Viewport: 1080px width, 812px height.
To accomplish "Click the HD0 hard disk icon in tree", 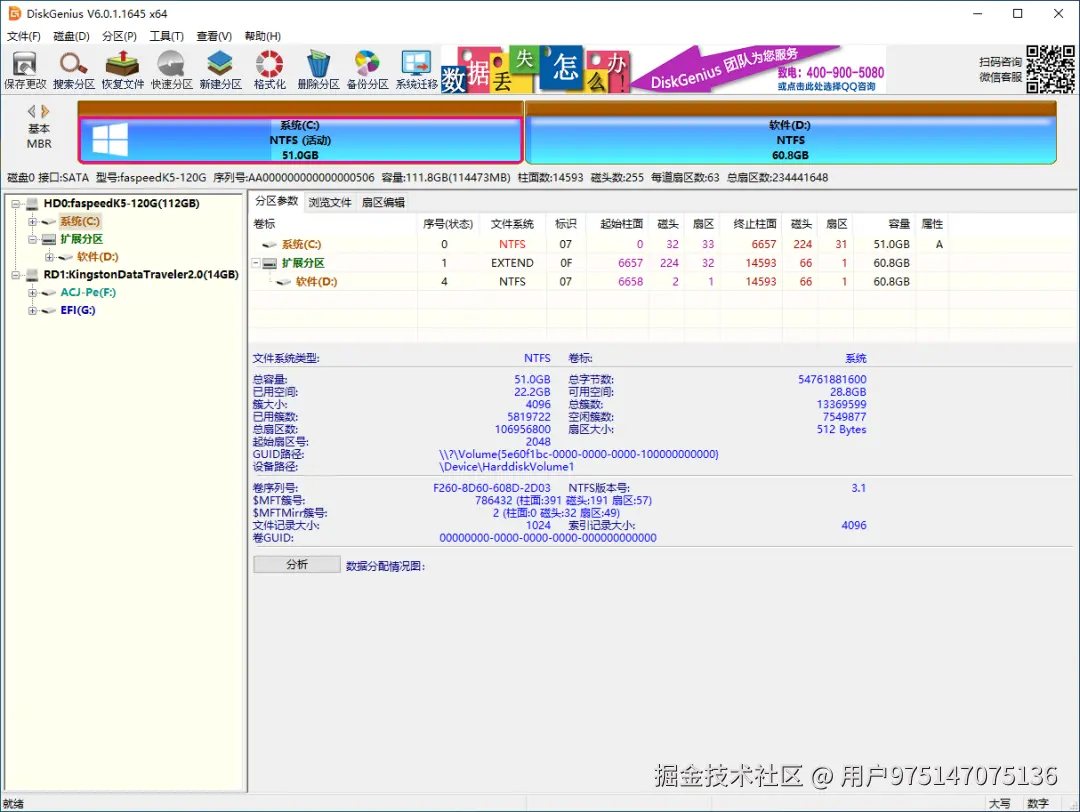I will (x=32, y=204).
